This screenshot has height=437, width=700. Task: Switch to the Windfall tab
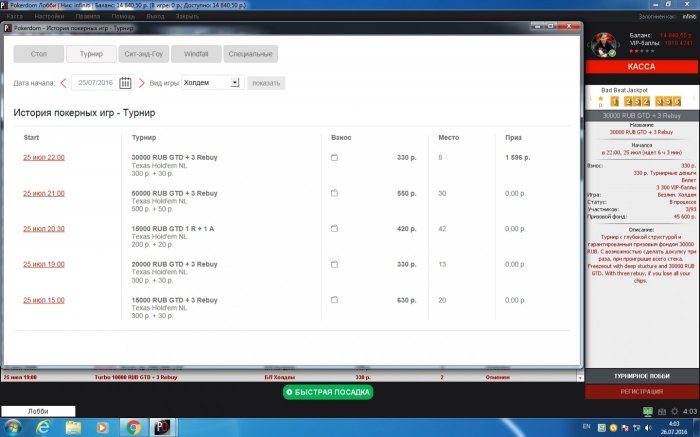click(x=196, y=54)
